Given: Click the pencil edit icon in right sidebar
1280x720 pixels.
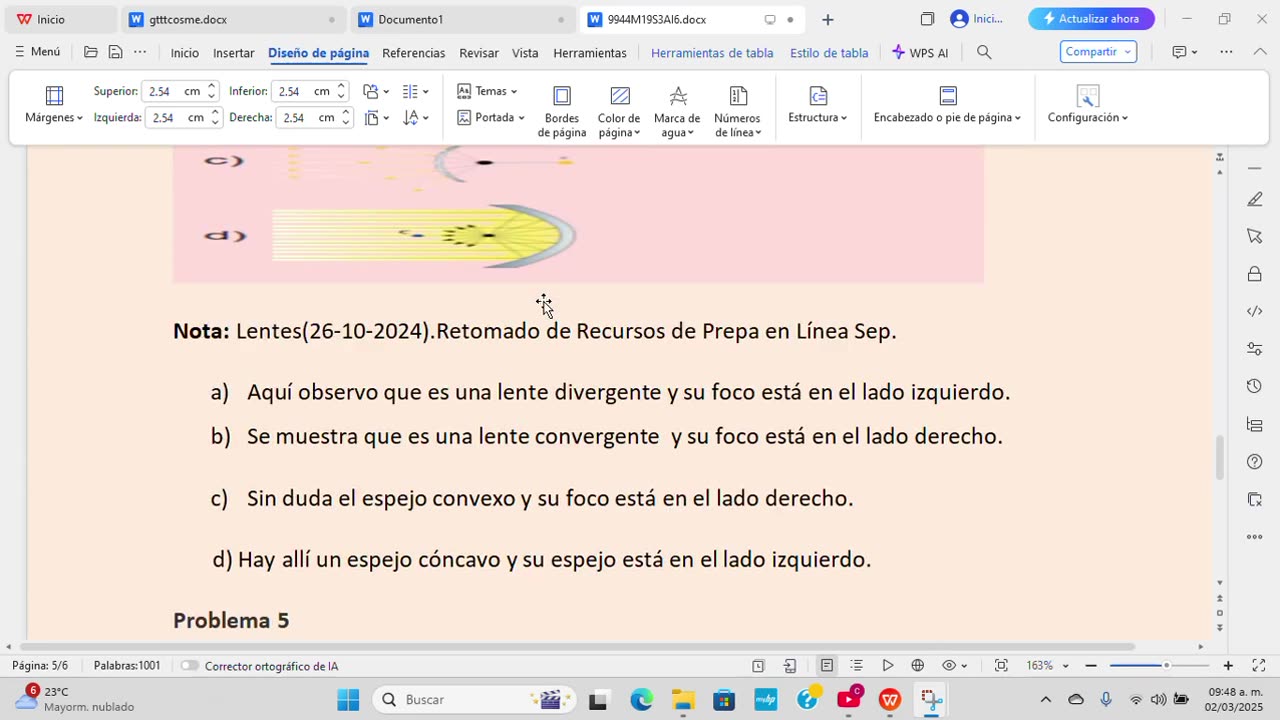Looking at the screenshot, I should (1255, 199).
